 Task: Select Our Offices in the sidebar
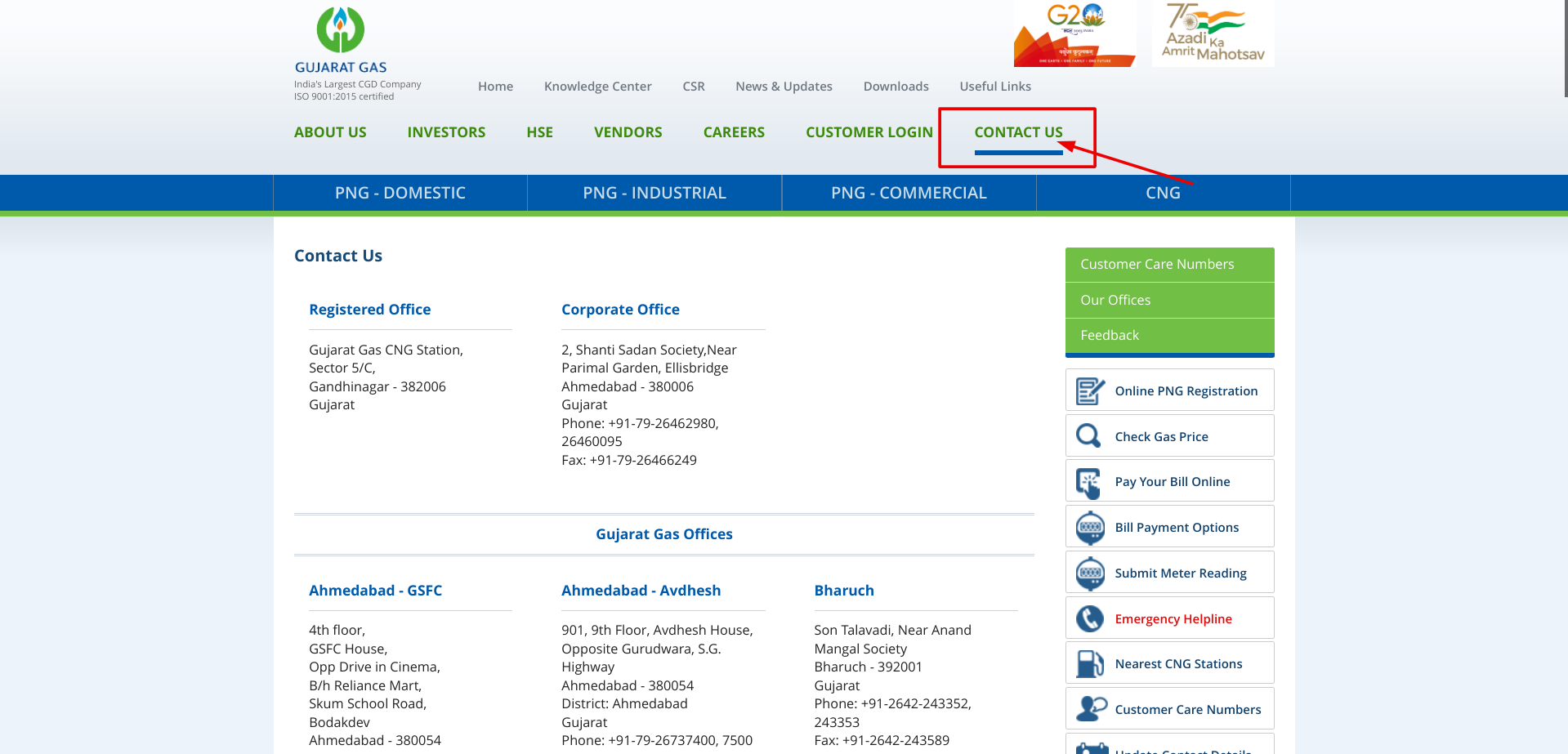click(x=1115, y=300)
